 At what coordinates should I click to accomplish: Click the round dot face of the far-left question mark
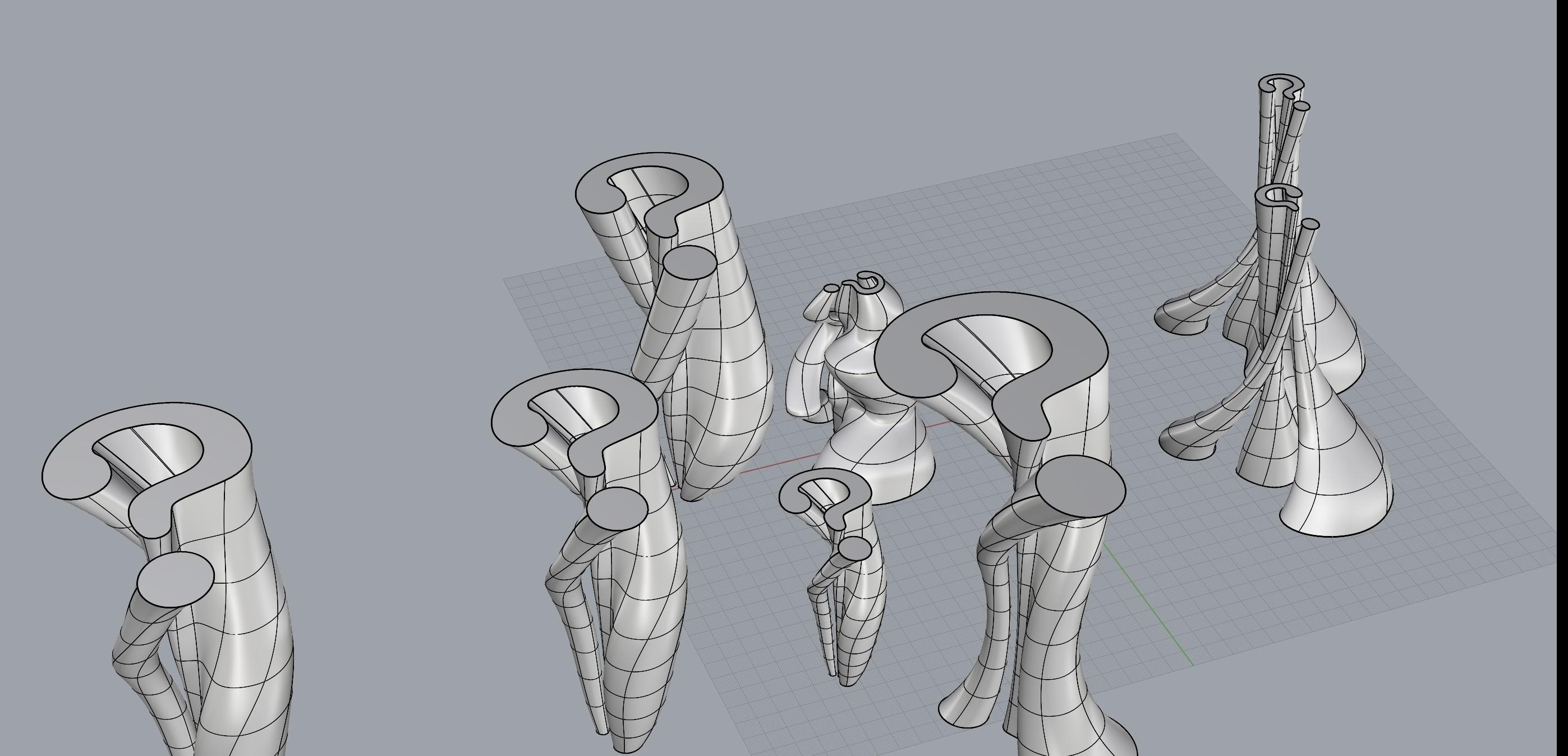175,579
